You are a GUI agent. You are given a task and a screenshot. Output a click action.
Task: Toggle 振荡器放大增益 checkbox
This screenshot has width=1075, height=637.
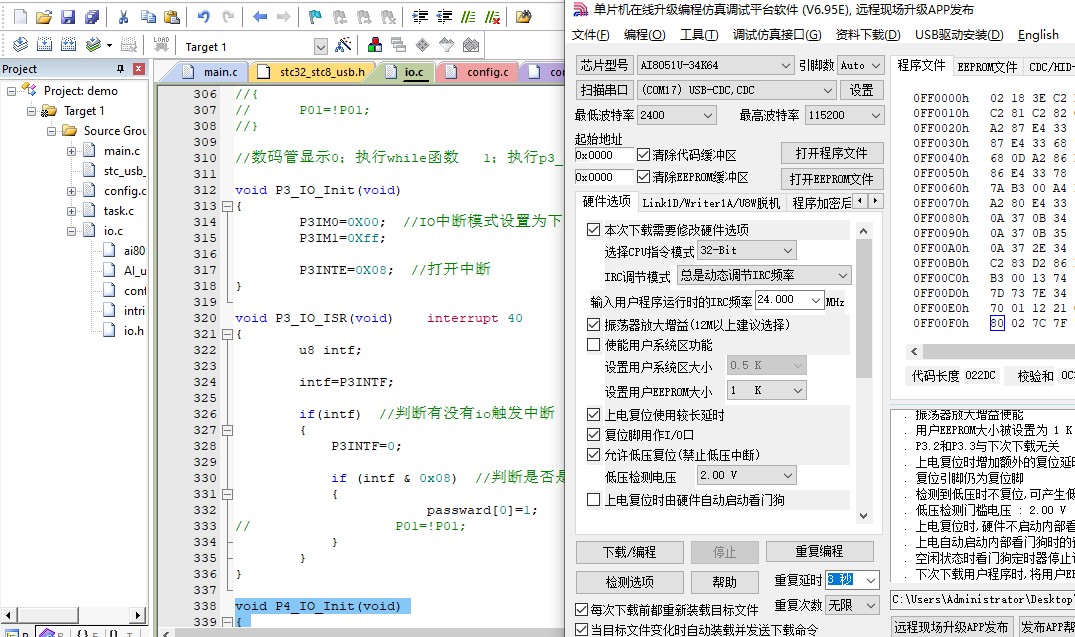pos(594,324)
